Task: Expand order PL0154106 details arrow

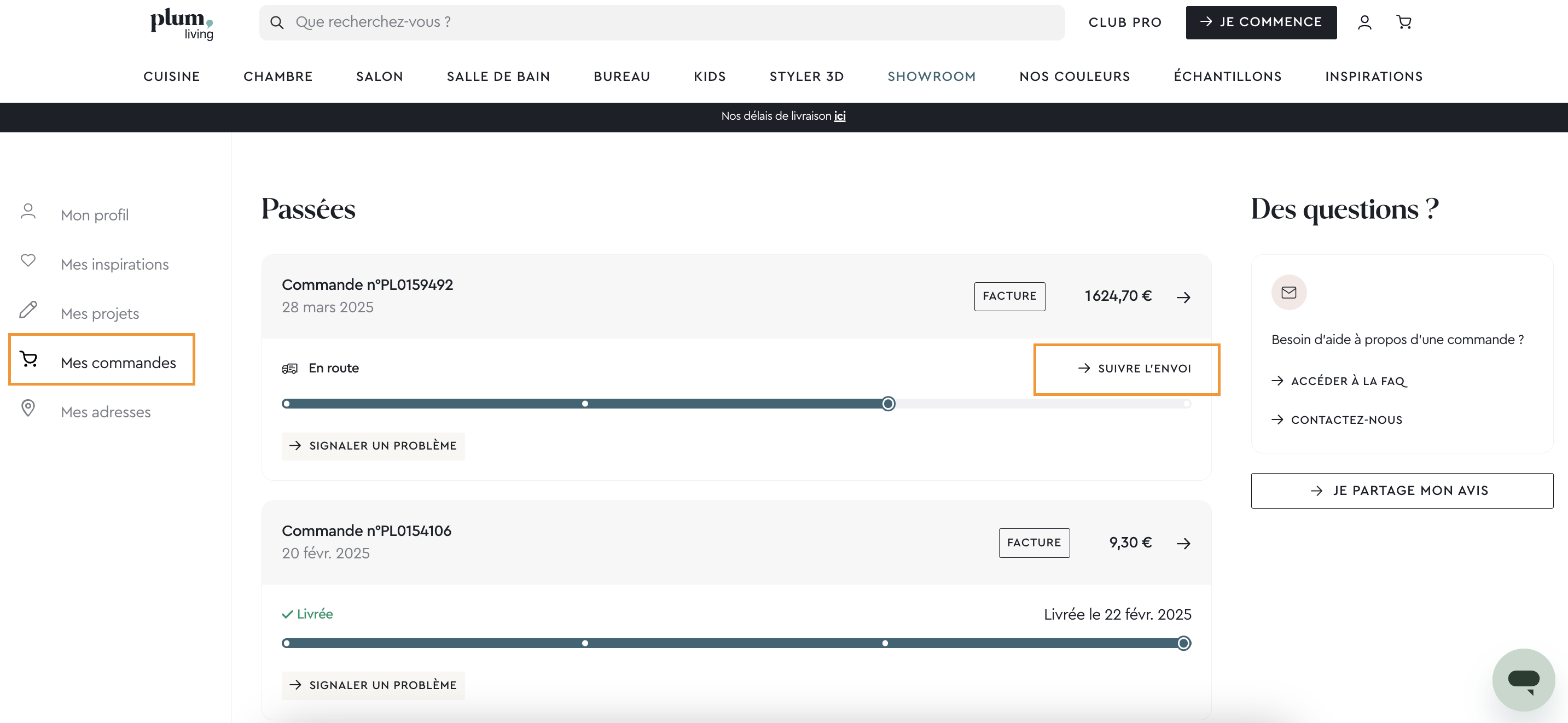Action: pos(1183,543)
